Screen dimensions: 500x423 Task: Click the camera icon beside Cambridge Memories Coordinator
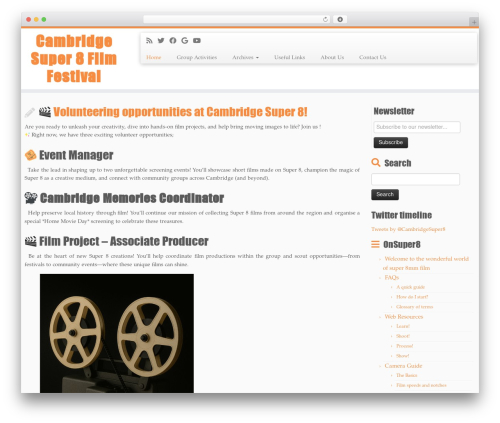(31, 198)
